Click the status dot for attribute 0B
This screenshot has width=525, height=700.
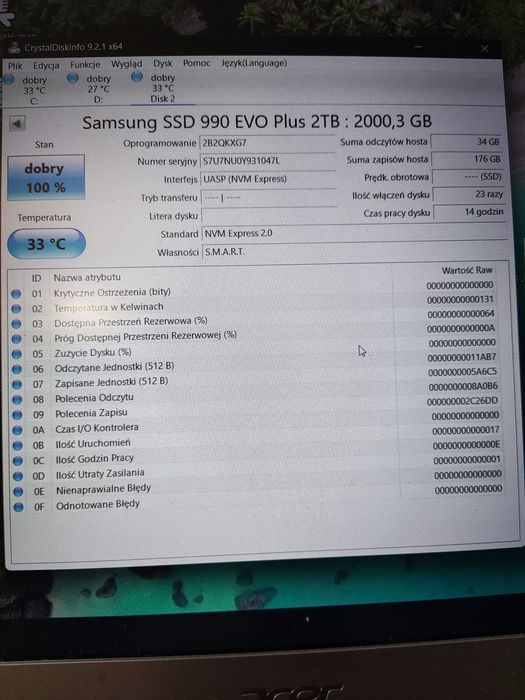pos(17,446)
